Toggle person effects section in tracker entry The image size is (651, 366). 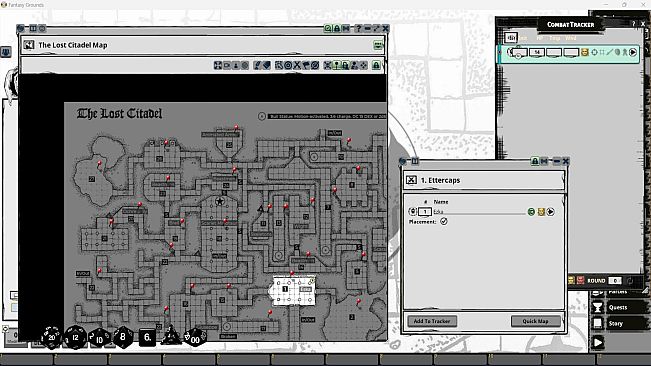click(x=624, y=52)
